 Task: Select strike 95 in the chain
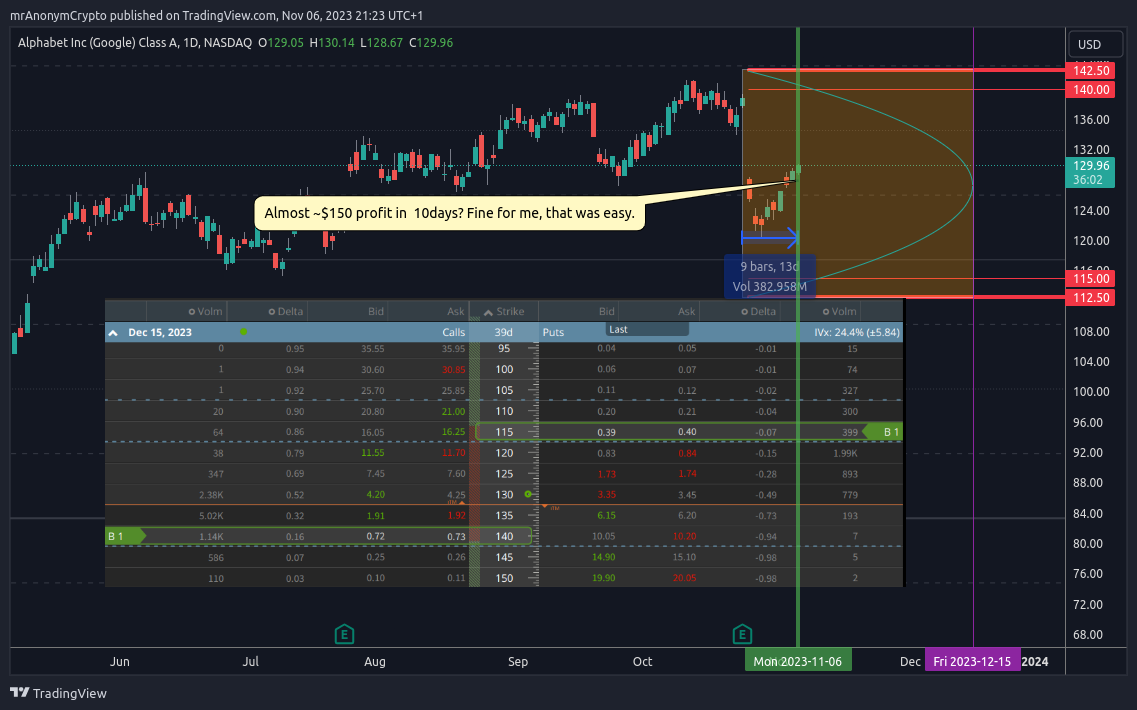coord(504,349)
